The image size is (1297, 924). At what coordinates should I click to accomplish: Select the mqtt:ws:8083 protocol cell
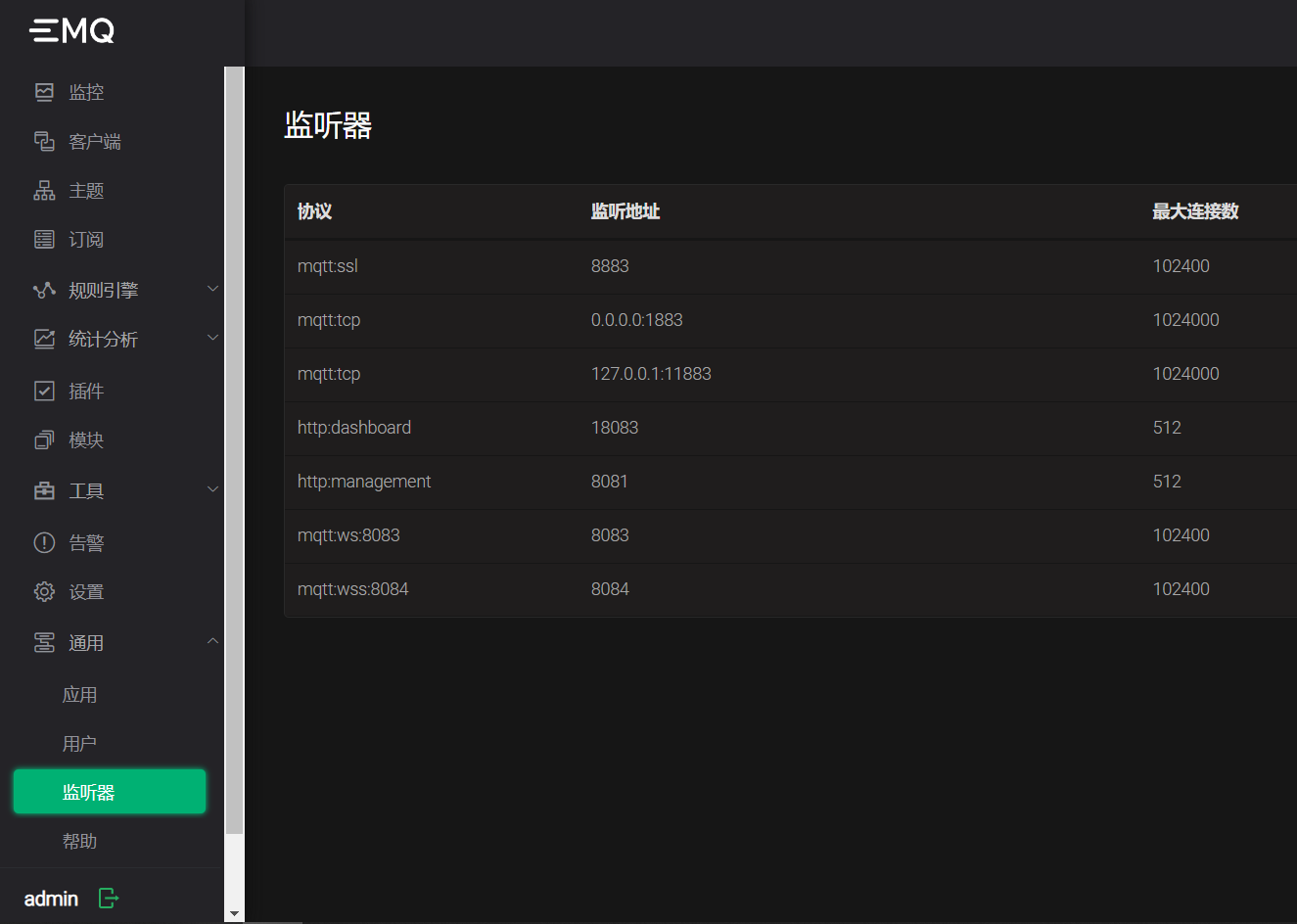pyautogui.click(x=348, y=535)
